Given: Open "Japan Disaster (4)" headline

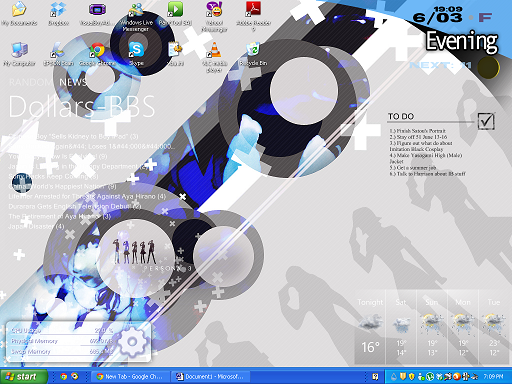Looking at the screenshot, I should click(x=36, y=226).
